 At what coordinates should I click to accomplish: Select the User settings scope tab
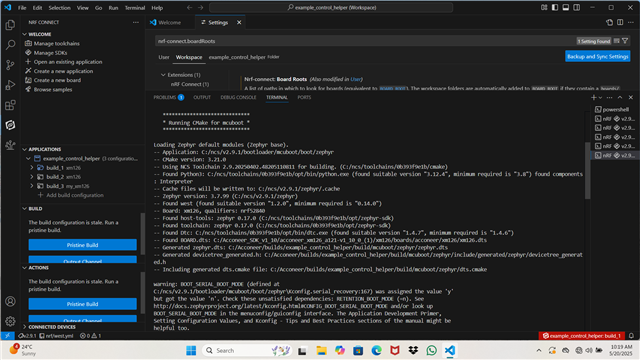pos(164,57)
